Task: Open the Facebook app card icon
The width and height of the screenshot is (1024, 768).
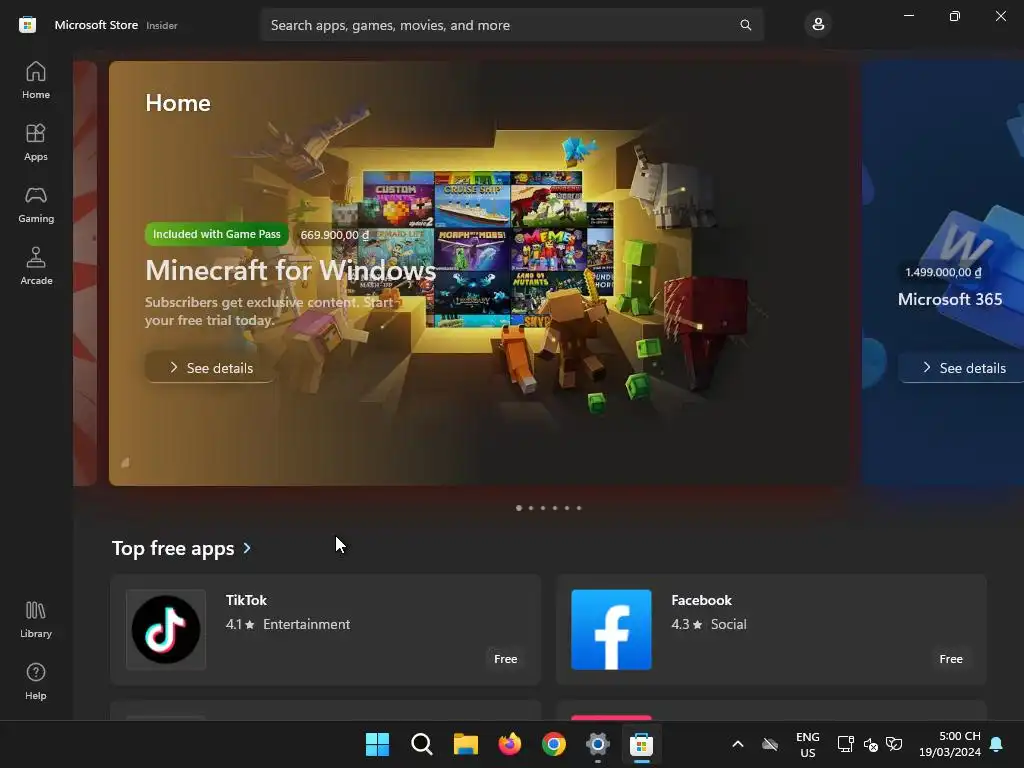Action: [611, 630]
